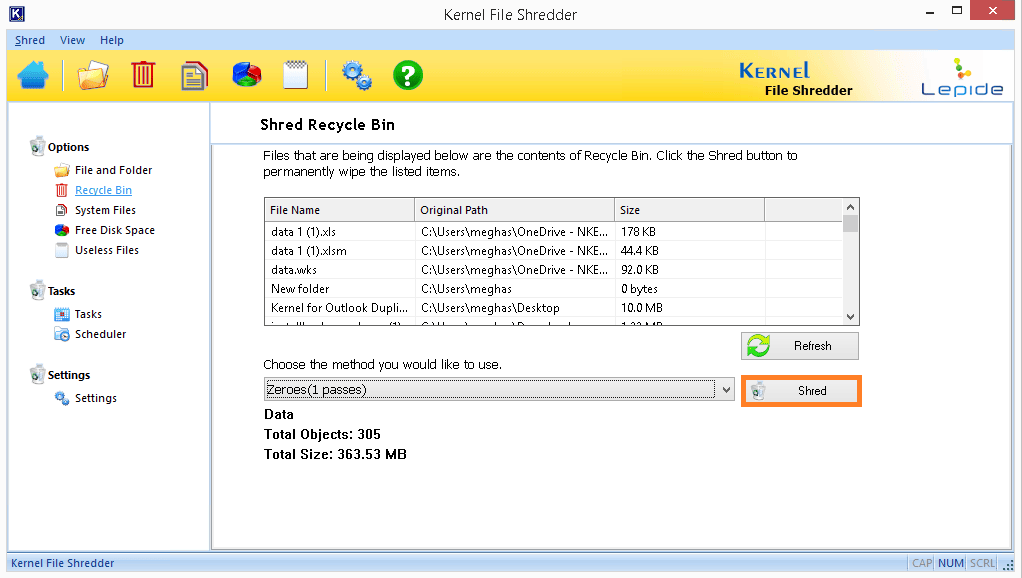1022x578 pixels.
Task: Open the View menu
Action: pyautogui.click(x=72, y=40)
